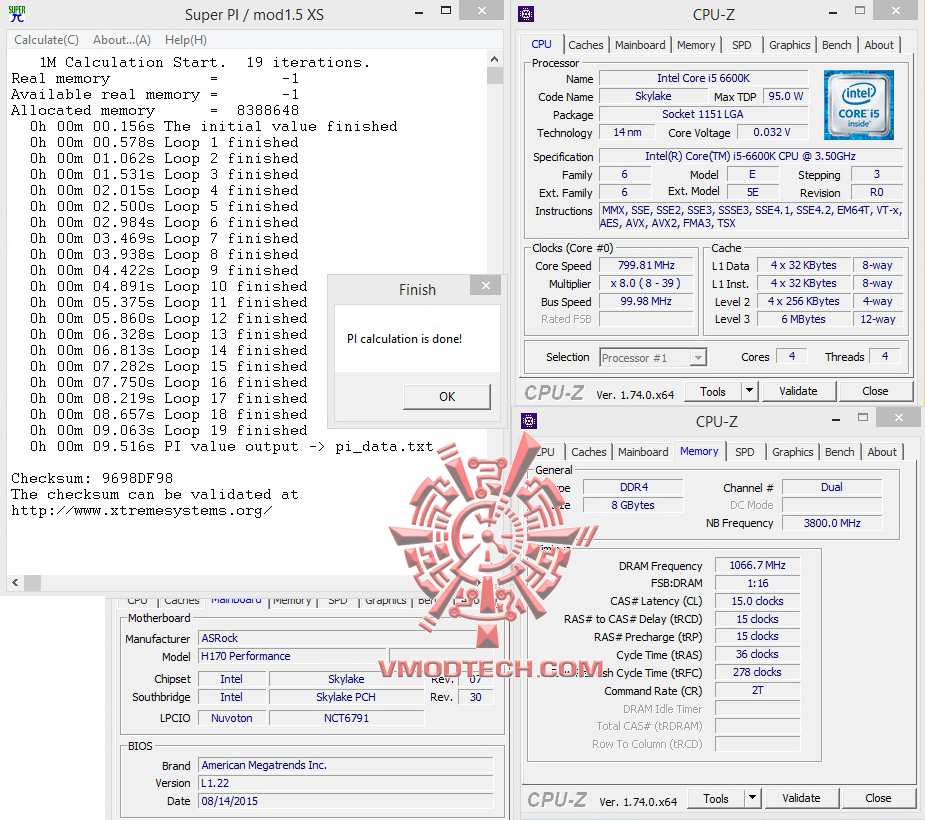This screenshot has height=820, width=925.
Task: Click the Intel Core i5 logo
Action: pos(858,105)
